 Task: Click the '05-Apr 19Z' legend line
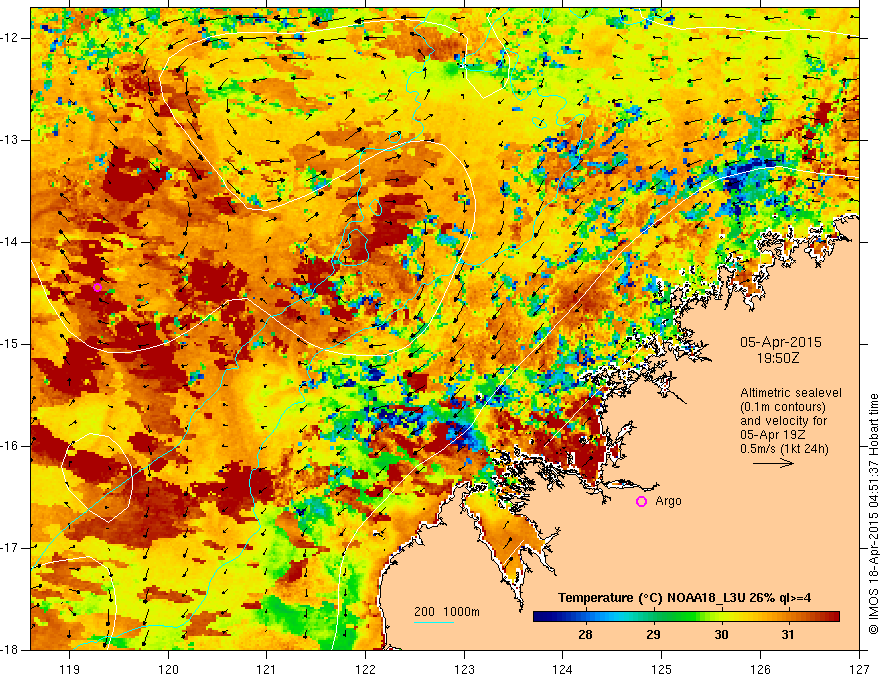772,435
